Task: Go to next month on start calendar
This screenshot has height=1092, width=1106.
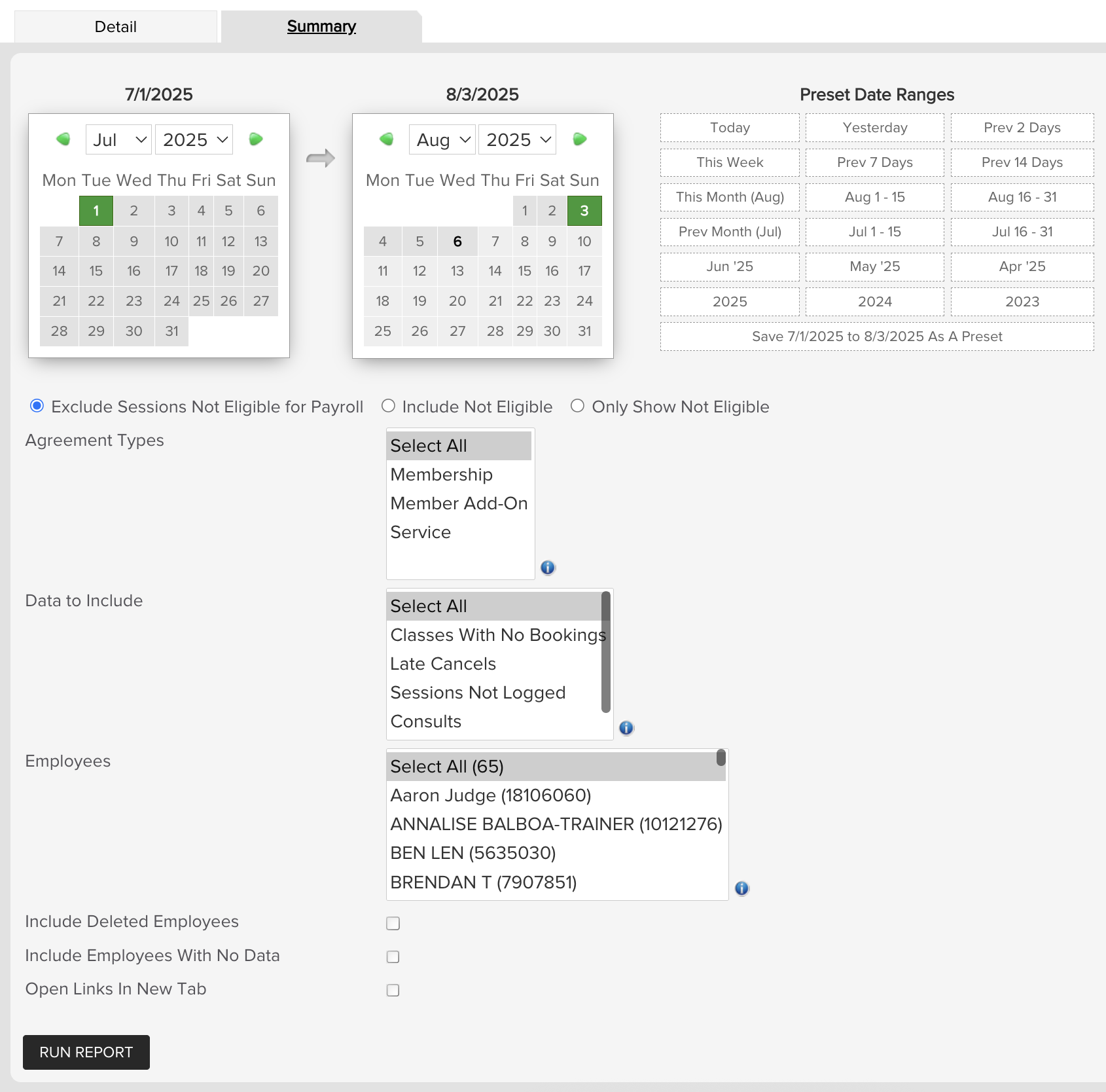Action: click(x=256, y=139)
